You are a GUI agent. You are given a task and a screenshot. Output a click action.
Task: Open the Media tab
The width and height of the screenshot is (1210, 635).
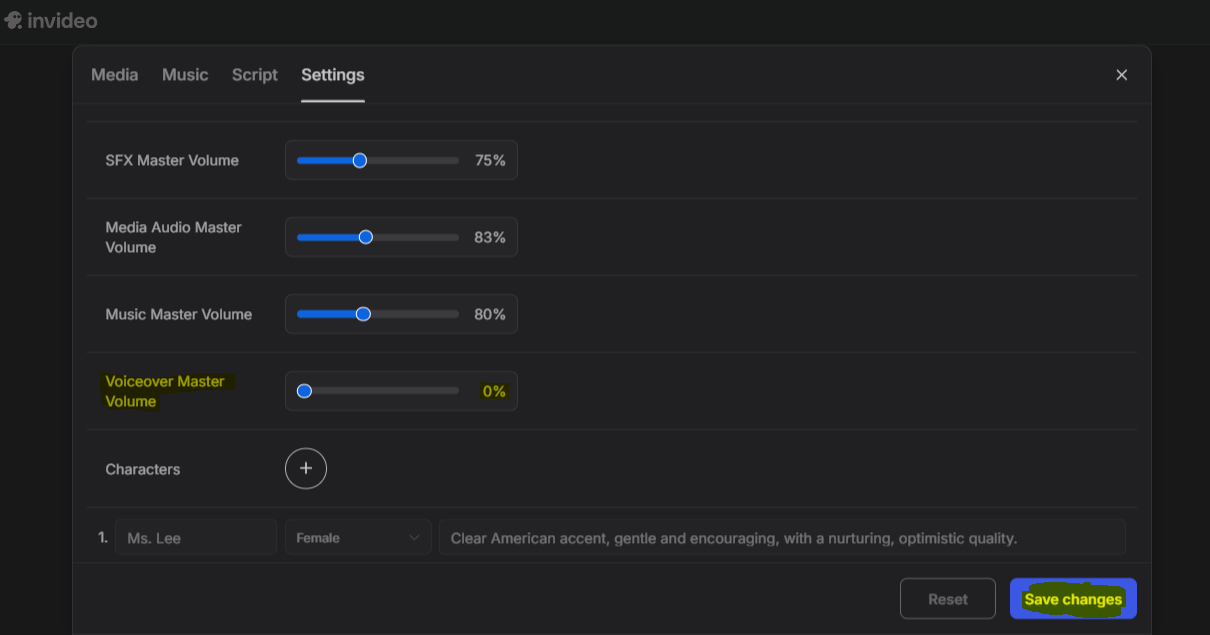(115, 75)
